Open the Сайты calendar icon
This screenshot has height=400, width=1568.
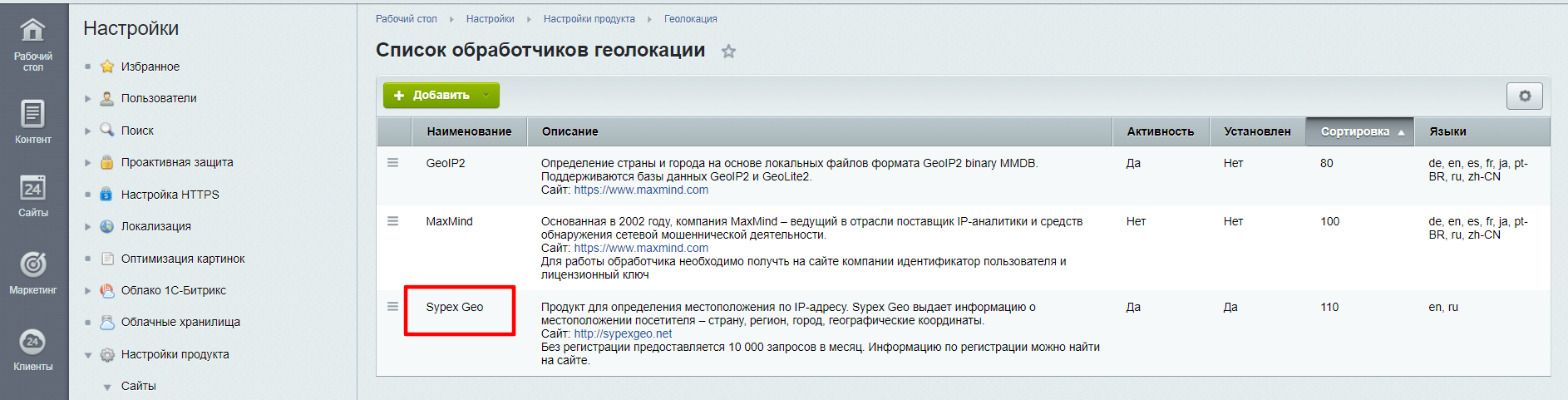coord(32,188)
